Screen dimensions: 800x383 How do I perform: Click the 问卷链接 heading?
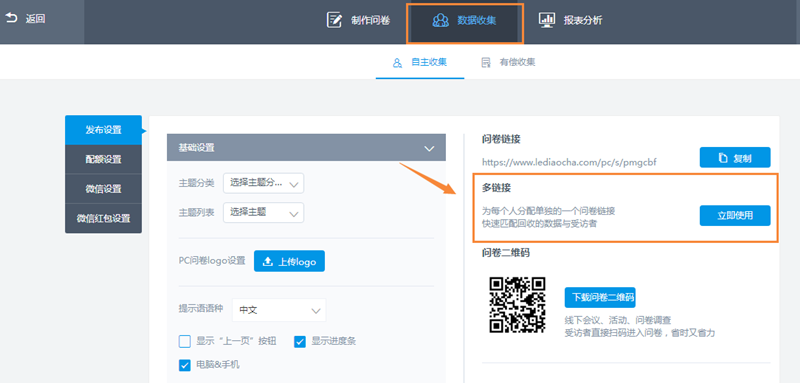pos(501,139)
